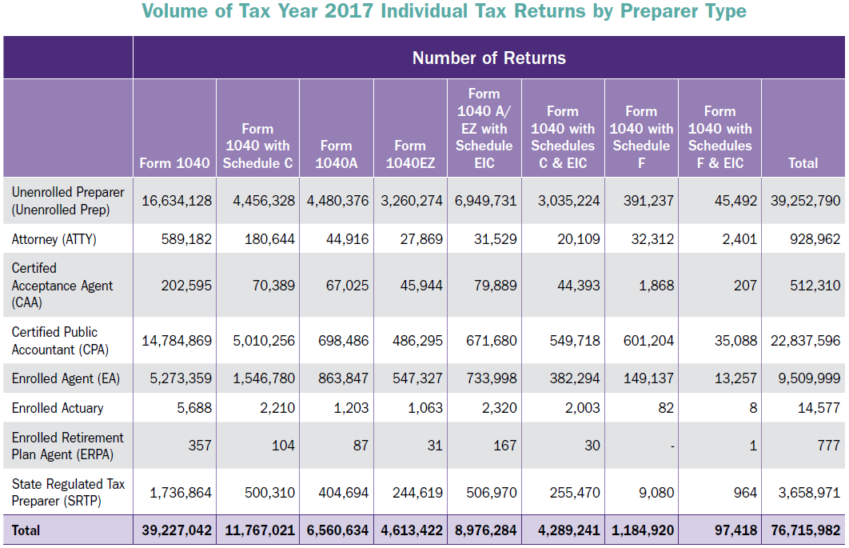Click the Form 1040A column header
Image resolution: width=849 pixels, height=548 pixels.
[336, 153]
